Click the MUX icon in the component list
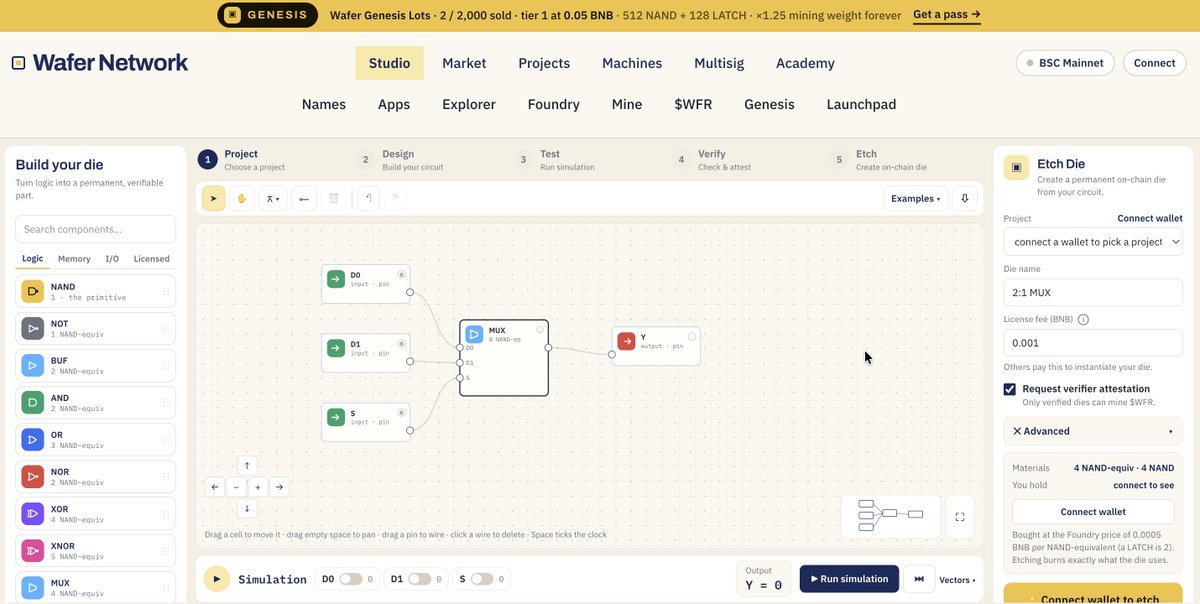The height and width of the screenshot is (604, 1200). point(33,587)
